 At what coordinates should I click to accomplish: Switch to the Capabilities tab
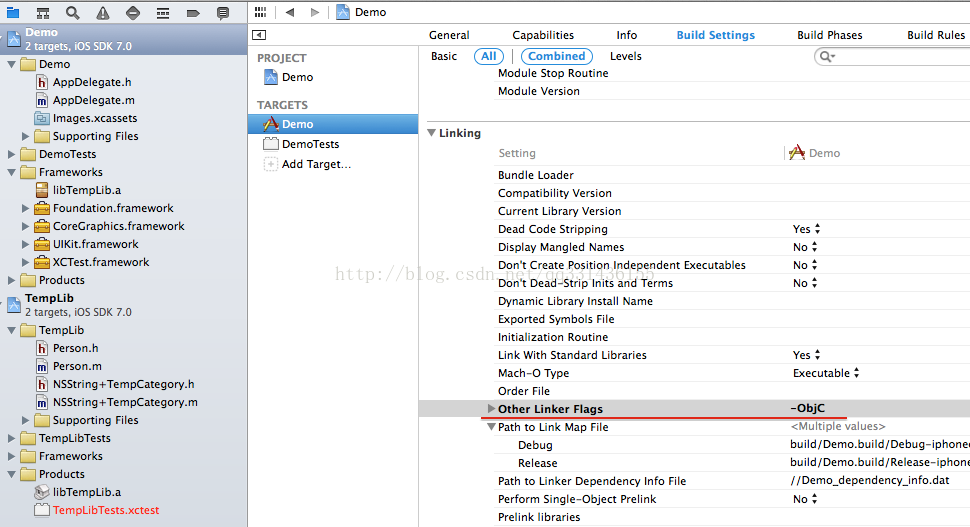(543, 35)
